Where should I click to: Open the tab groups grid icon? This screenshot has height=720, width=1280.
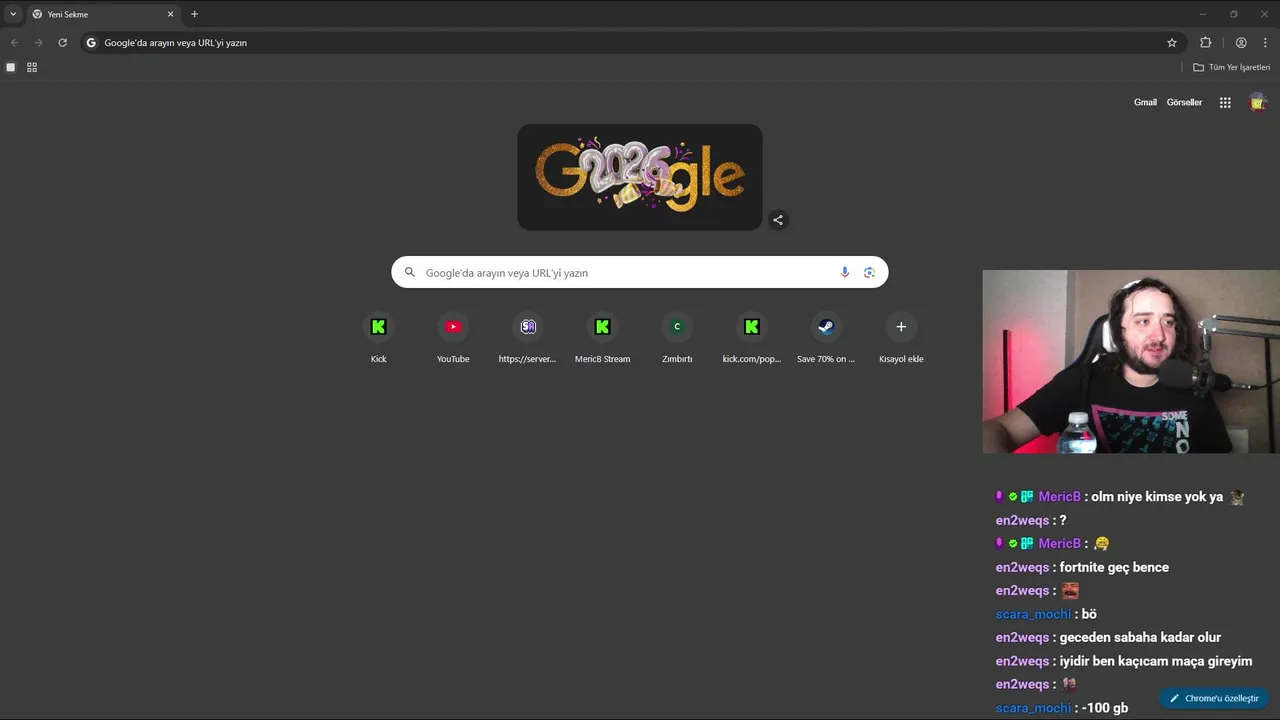(x=32, y=67)
